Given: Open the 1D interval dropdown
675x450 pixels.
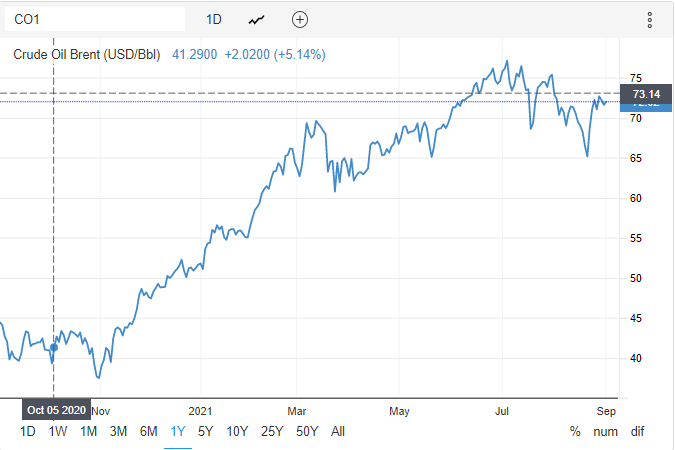Looking at the screenshot, I should point(214,19).
